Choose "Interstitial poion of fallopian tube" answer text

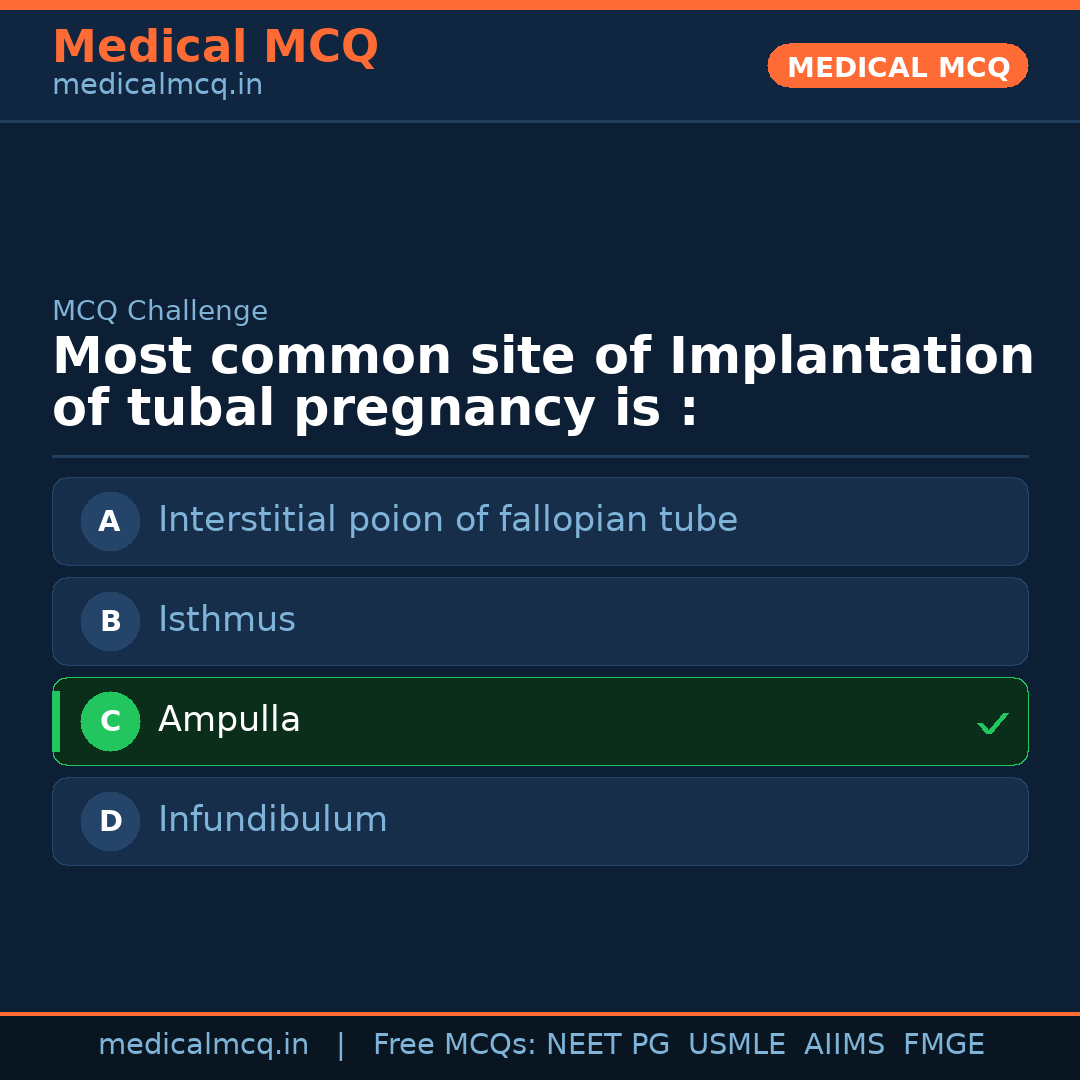coord(447,520)
